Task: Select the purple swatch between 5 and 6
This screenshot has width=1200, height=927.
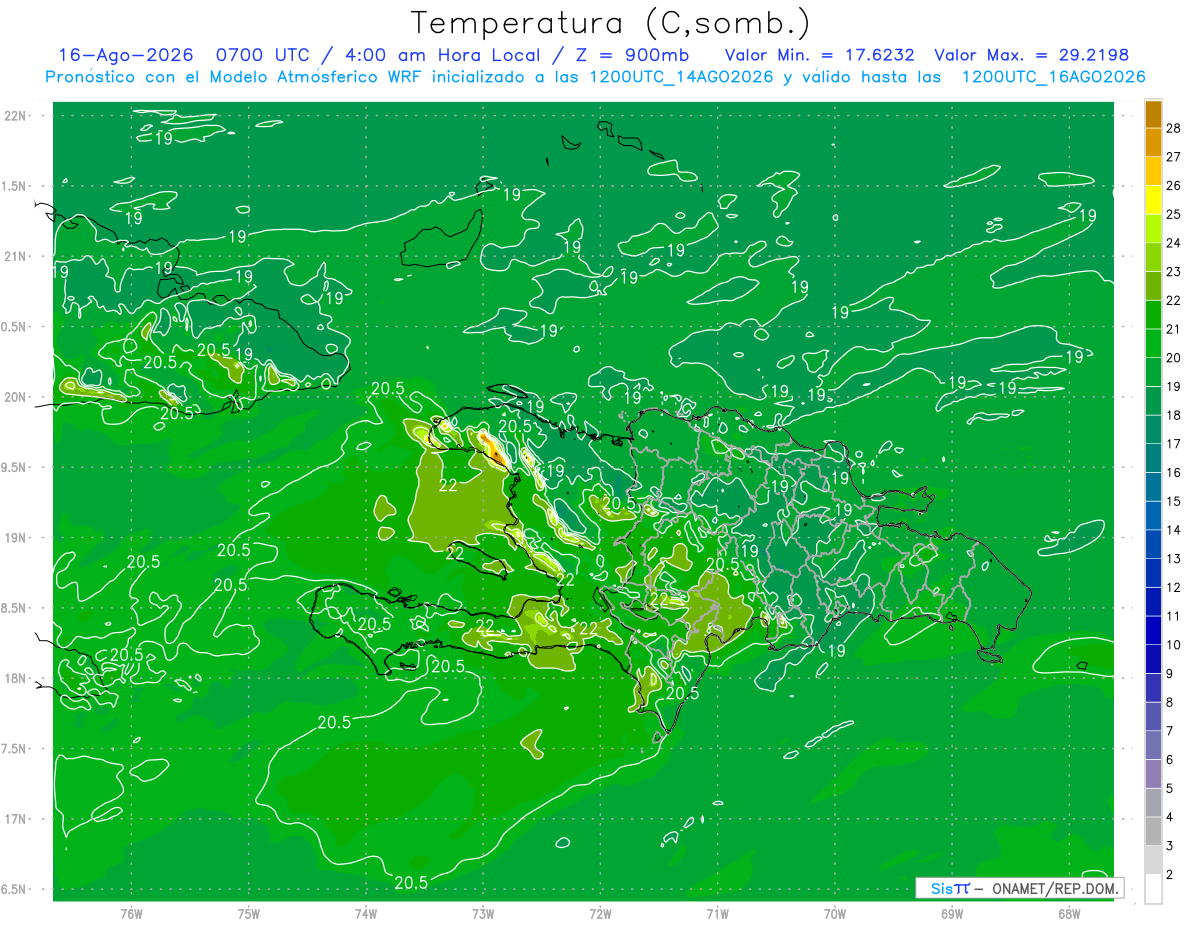Action: 1153,774
